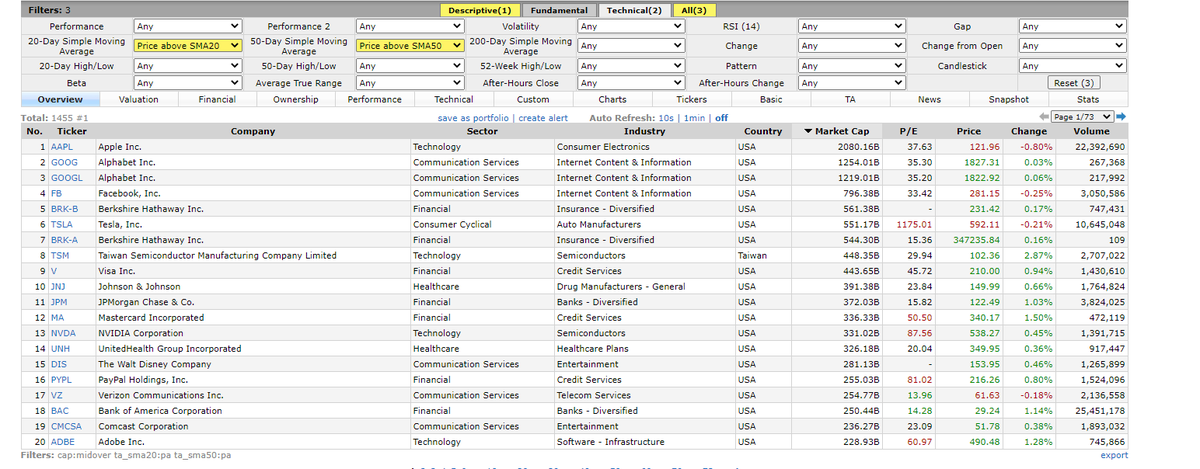The height and width of the screenshot is (469, 1200).
Task: Click the Consumer Cyclical sector cell
Action: click(452, 224)
